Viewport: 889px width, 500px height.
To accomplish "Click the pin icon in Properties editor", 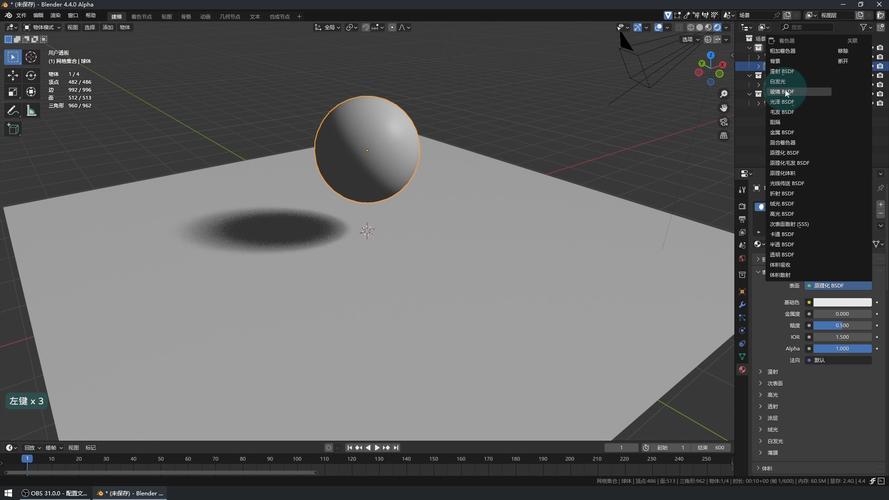I will pyautogui.click(x=880, y=188).
